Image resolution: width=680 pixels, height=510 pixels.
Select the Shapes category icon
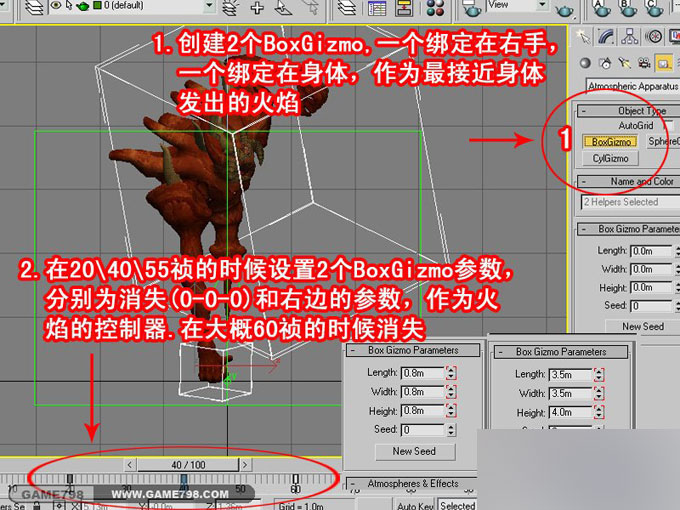pos(605,63)
